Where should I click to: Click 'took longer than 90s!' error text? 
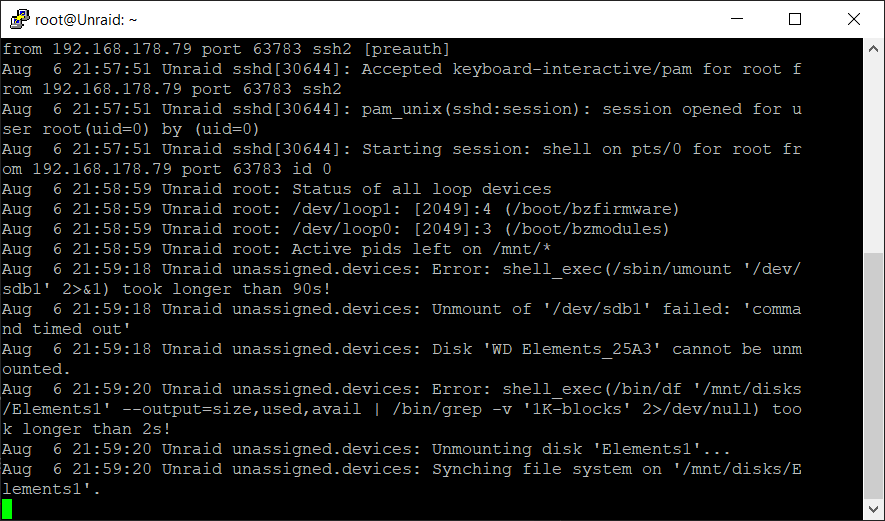click(226, 290)
